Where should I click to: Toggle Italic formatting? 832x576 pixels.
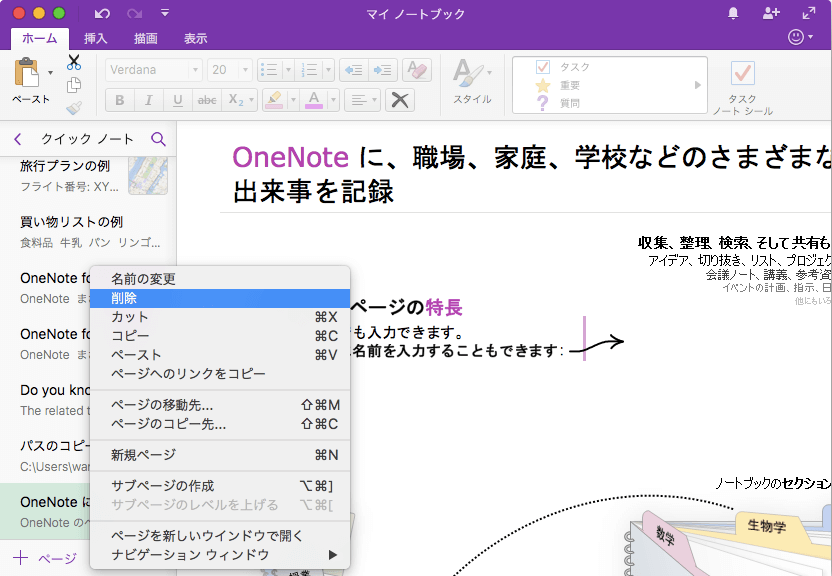149,100
